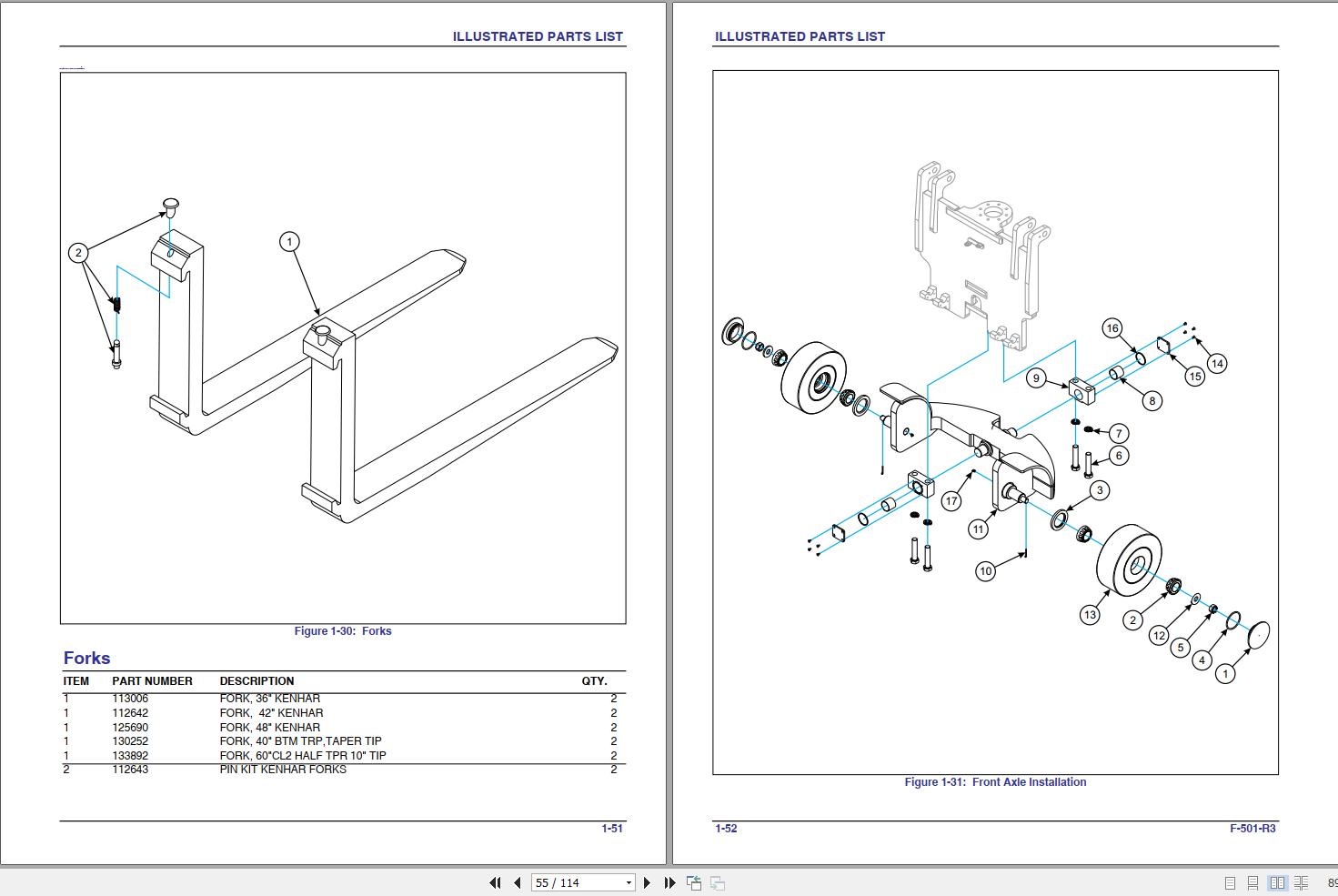Click callout 11 in Front Axle figure
The height and width of the screenshot is (896, 1338).
coord(978,529)
